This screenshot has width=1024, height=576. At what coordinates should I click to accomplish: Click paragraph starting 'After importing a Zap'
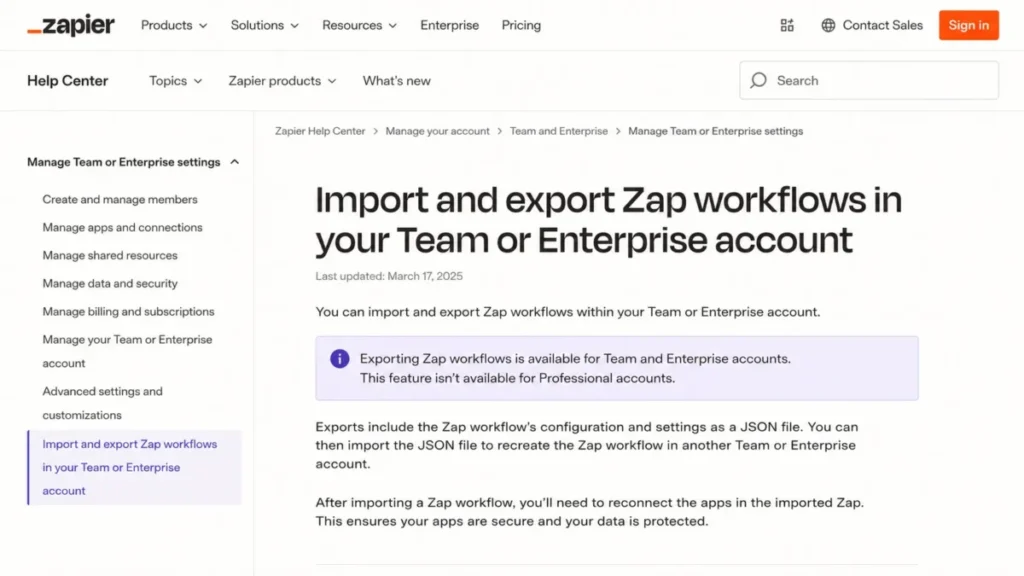[590, 512]
